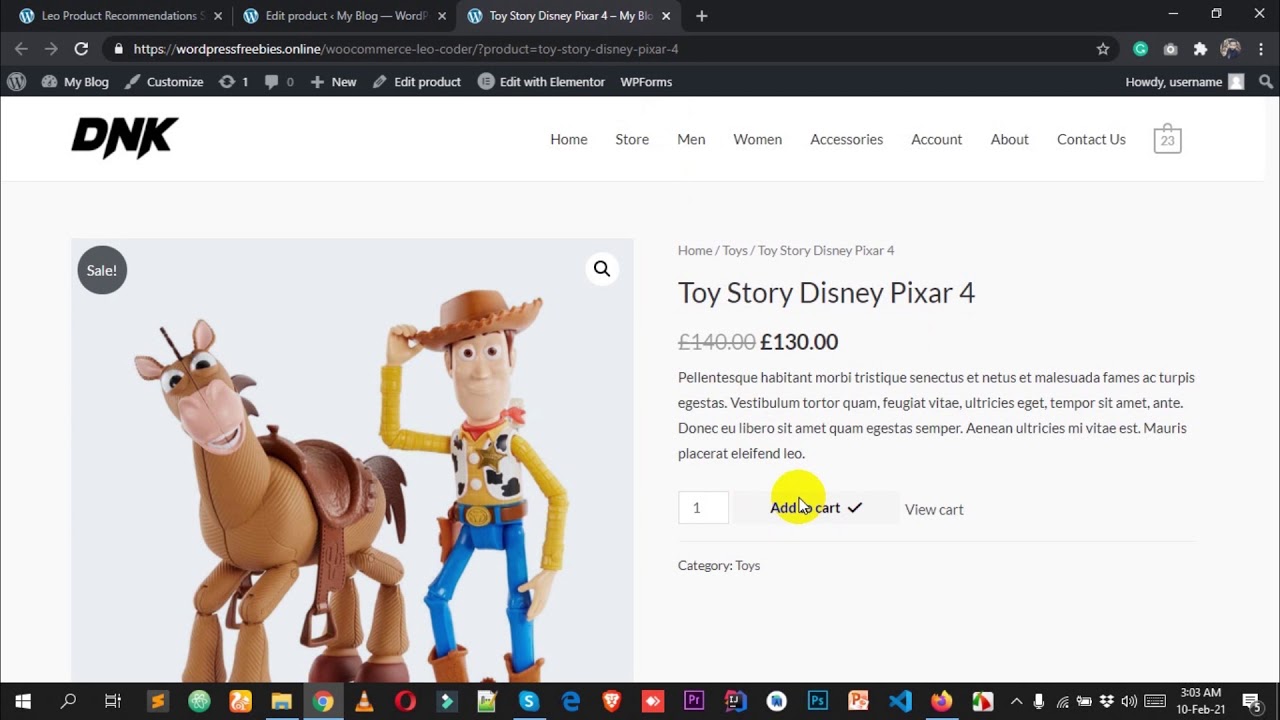Screen dimensions: 1280x720
Task: Open the Windows Start menu
Action: 23,702
